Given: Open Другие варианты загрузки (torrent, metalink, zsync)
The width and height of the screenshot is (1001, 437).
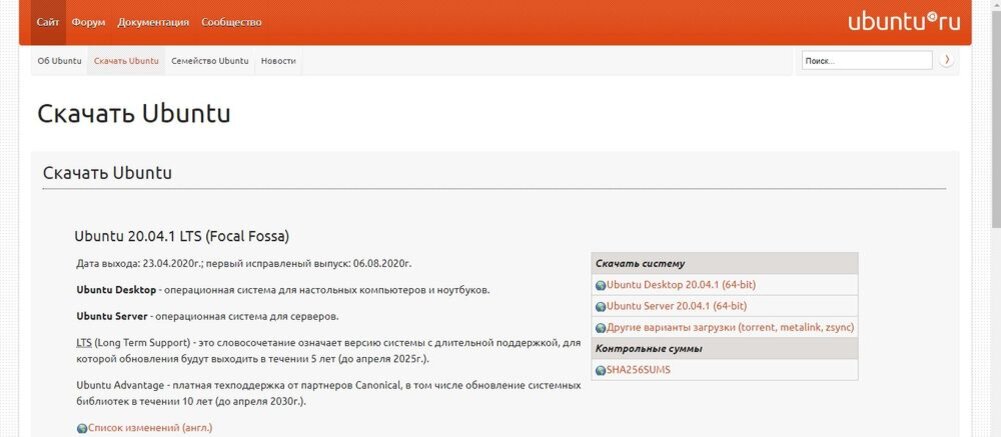Looking at the screenshot, I should click(x=730, y=328).
